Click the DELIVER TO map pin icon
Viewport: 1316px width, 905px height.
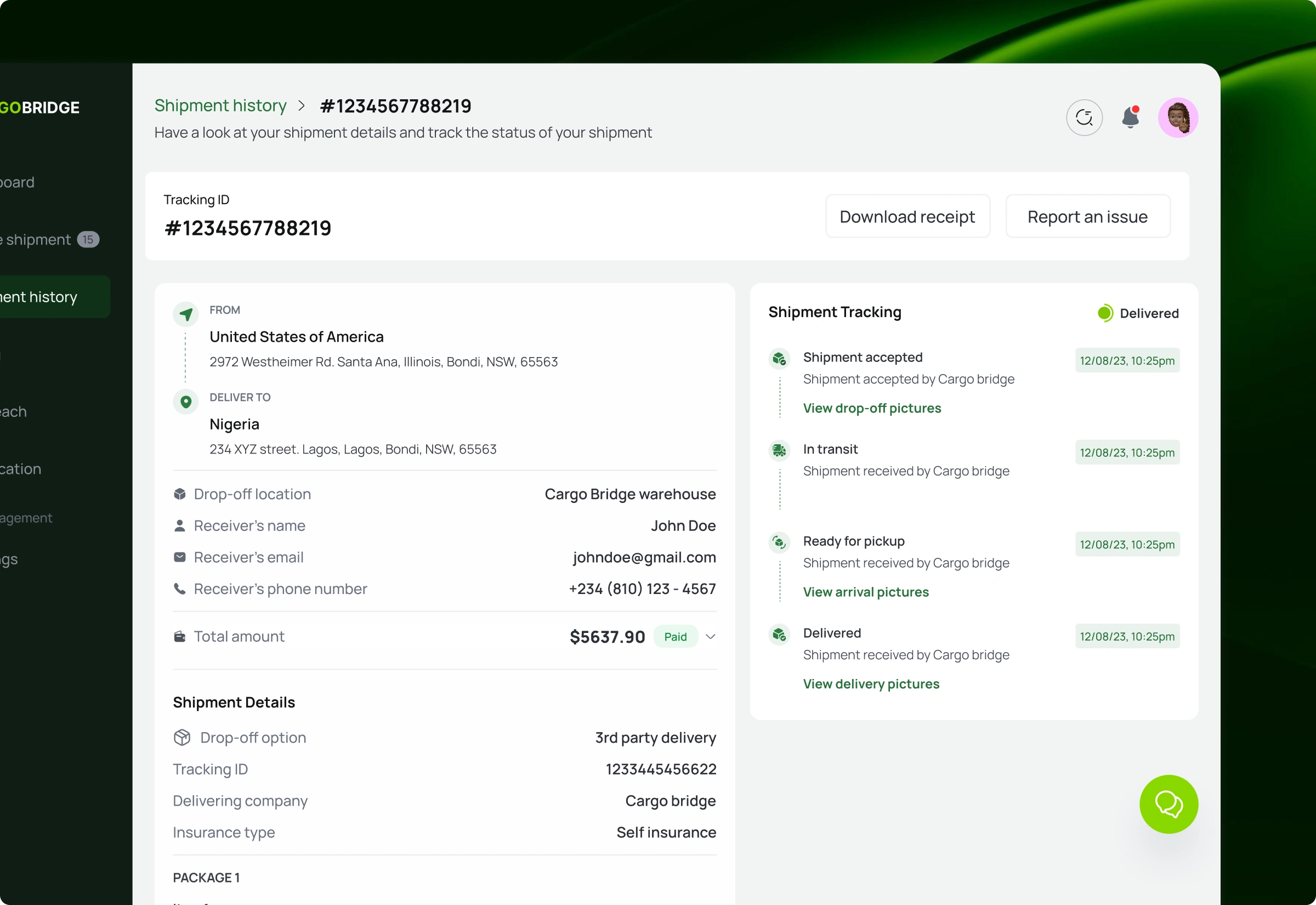click(x=185, y=401)
